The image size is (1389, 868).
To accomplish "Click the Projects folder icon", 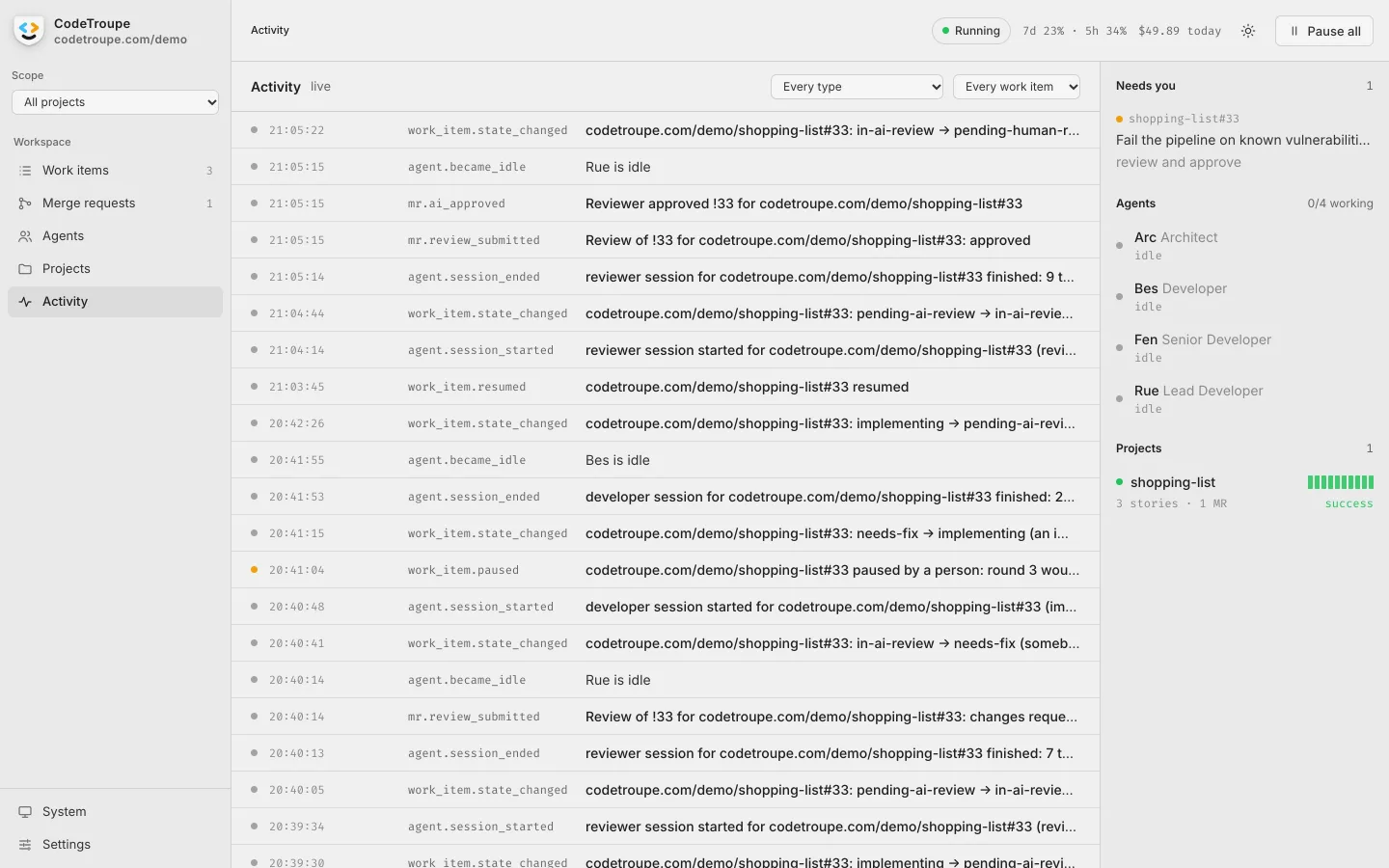I will click(x=25, y=269).
